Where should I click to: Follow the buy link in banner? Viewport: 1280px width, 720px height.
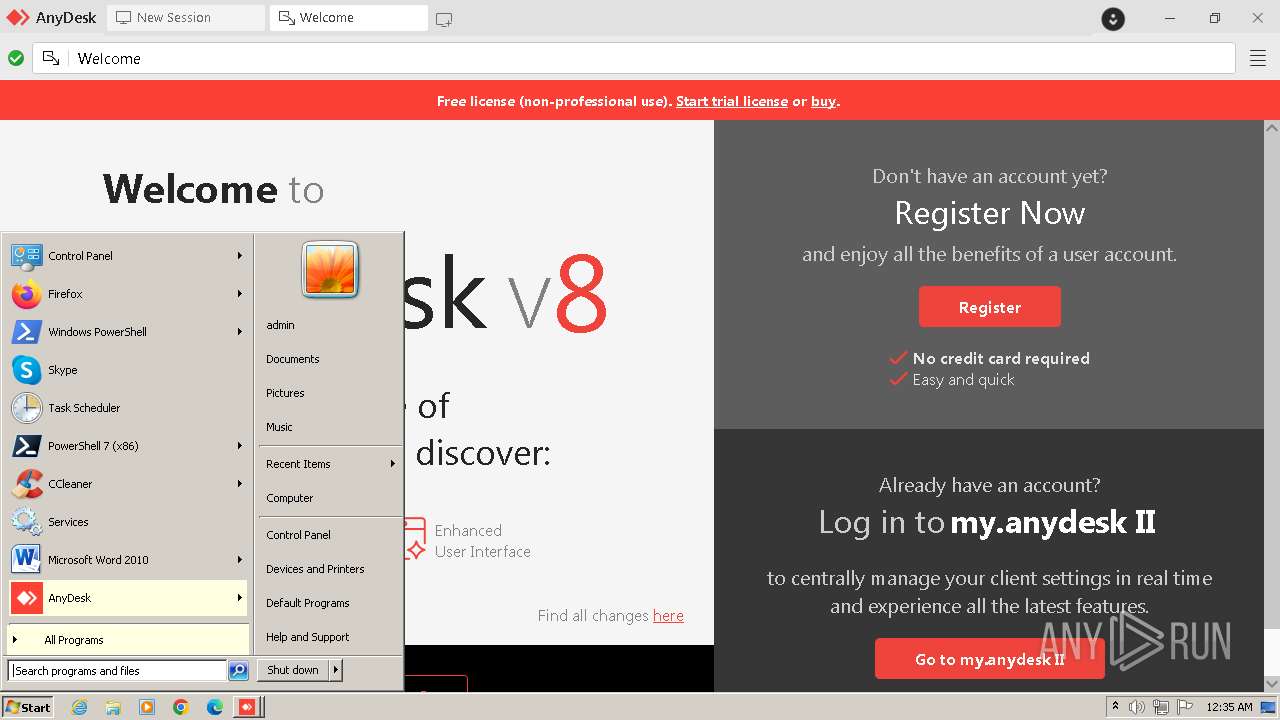coord(823,101)
